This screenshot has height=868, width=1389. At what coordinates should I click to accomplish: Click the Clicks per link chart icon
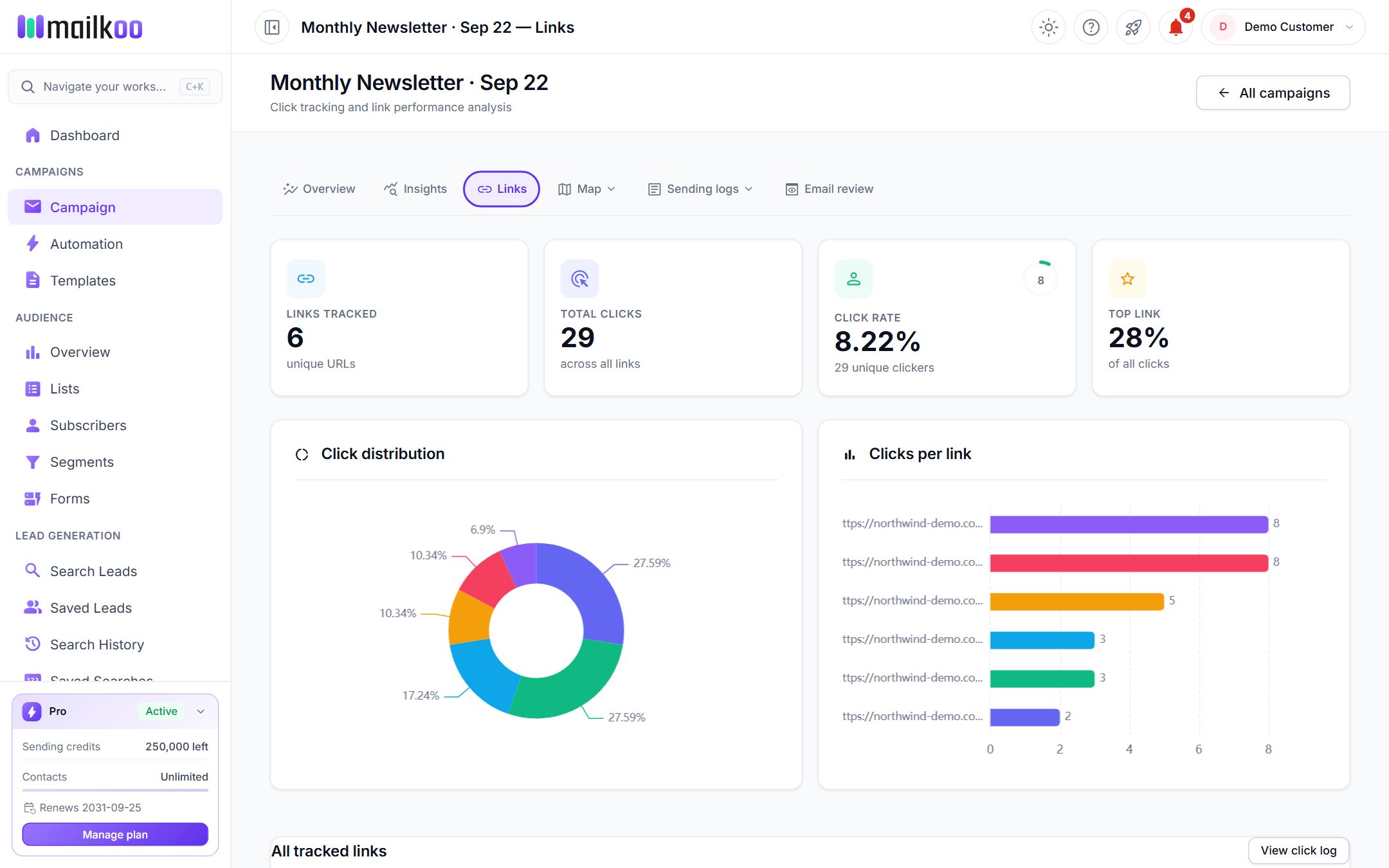click(x=849, y=455)
